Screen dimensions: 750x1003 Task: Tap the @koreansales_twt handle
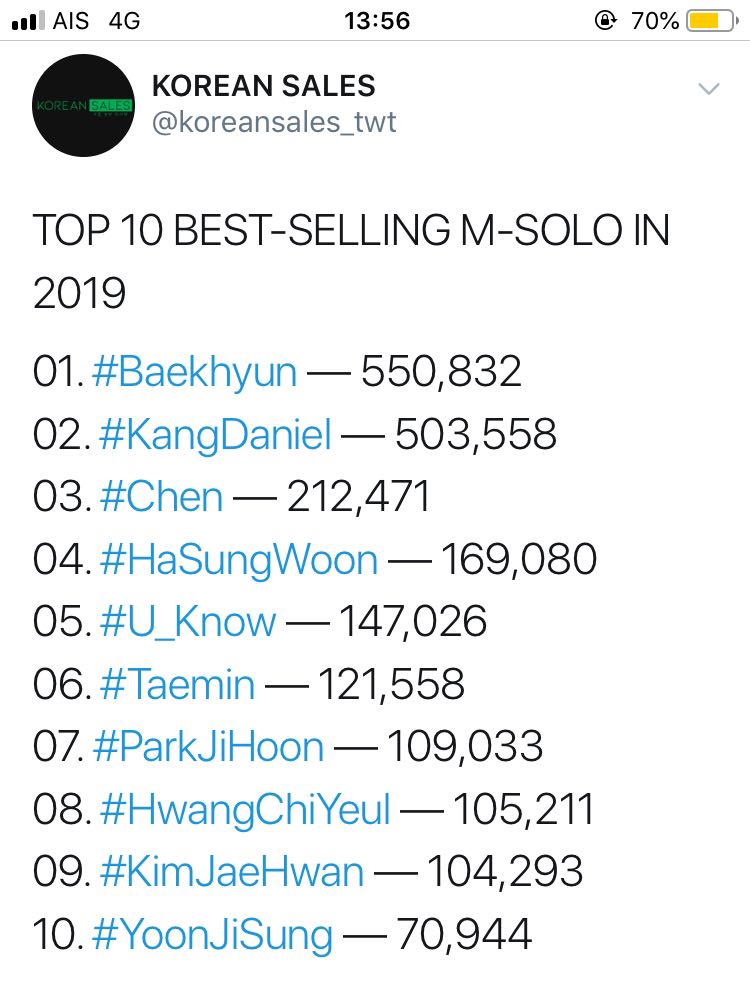coord(274,122)
